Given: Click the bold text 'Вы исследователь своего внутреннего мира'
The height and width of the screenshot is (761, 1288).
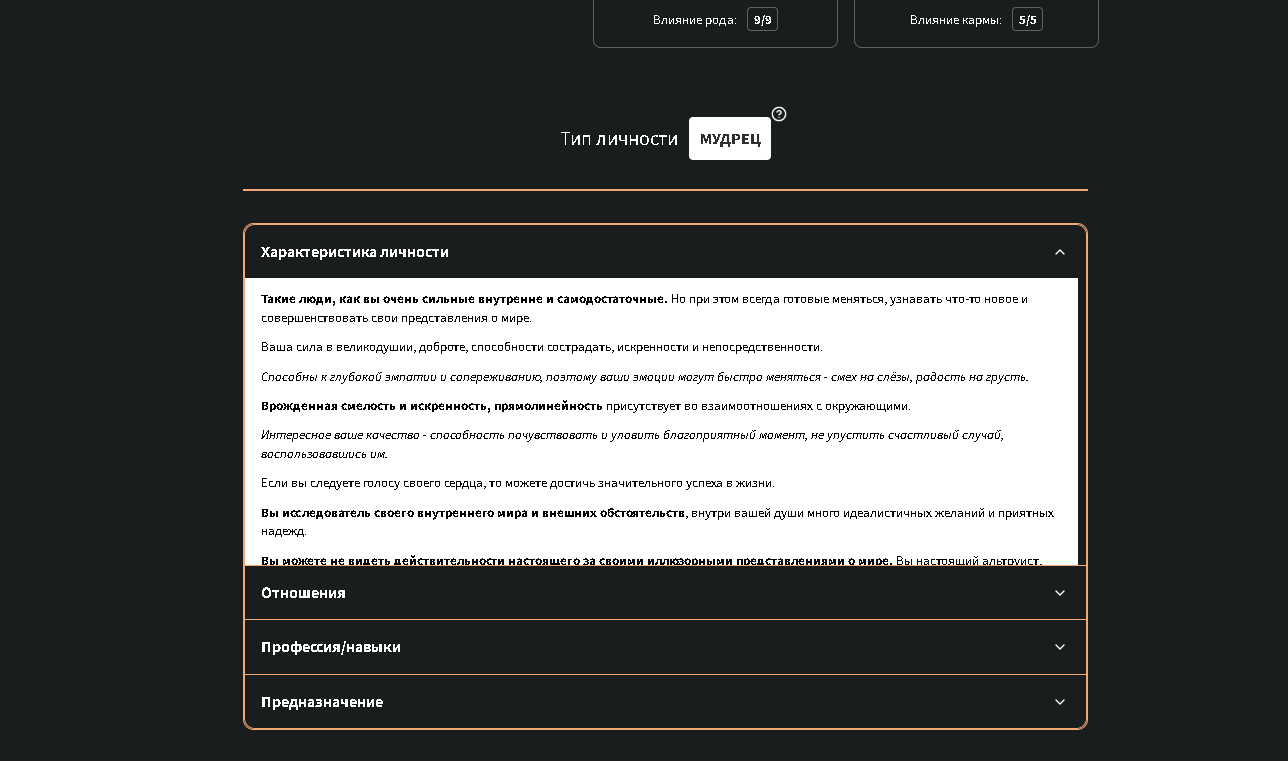Looking at the screenshot, I should pyautogui.click(x=473, y=513).
